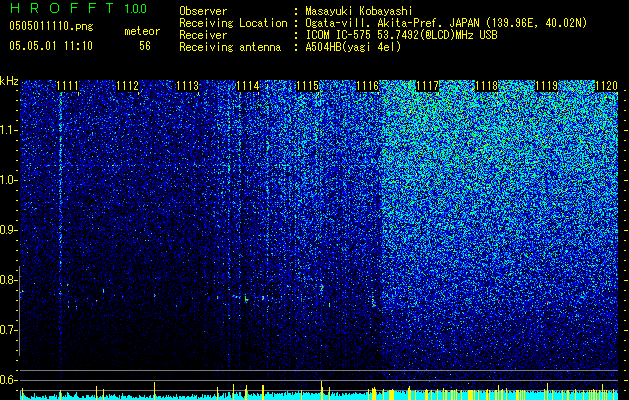
Task: Click the 1118 time marker
Action: 487,86
